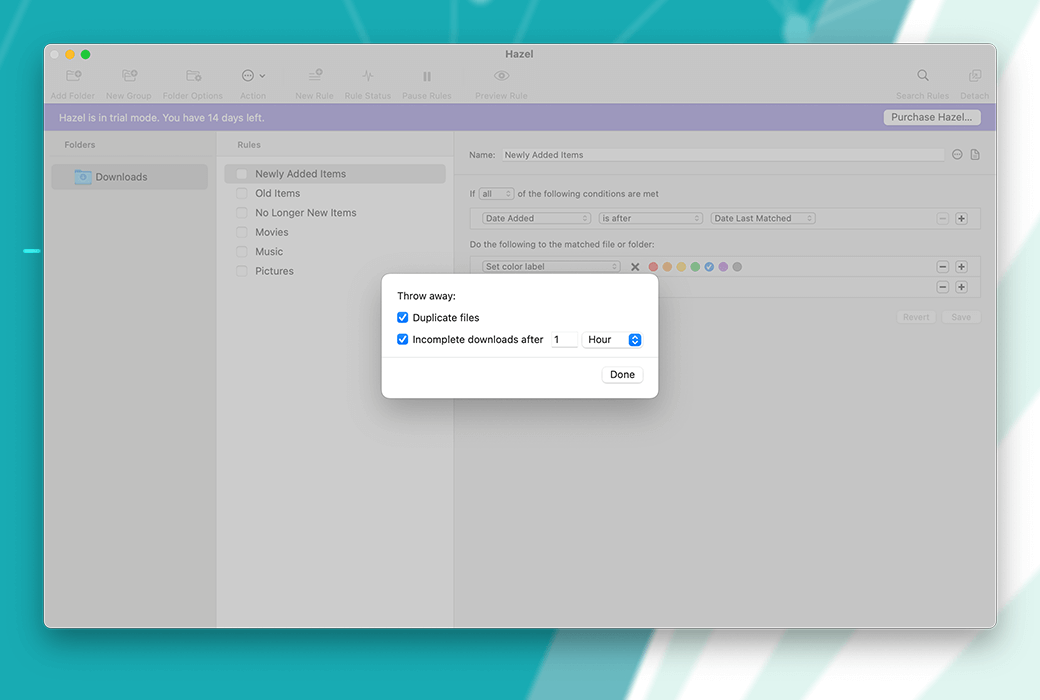The width and height of the screenshot is (1040, 700).
Task: Click the Add Folder toolbar icon
Action: (x=73, y=76)
